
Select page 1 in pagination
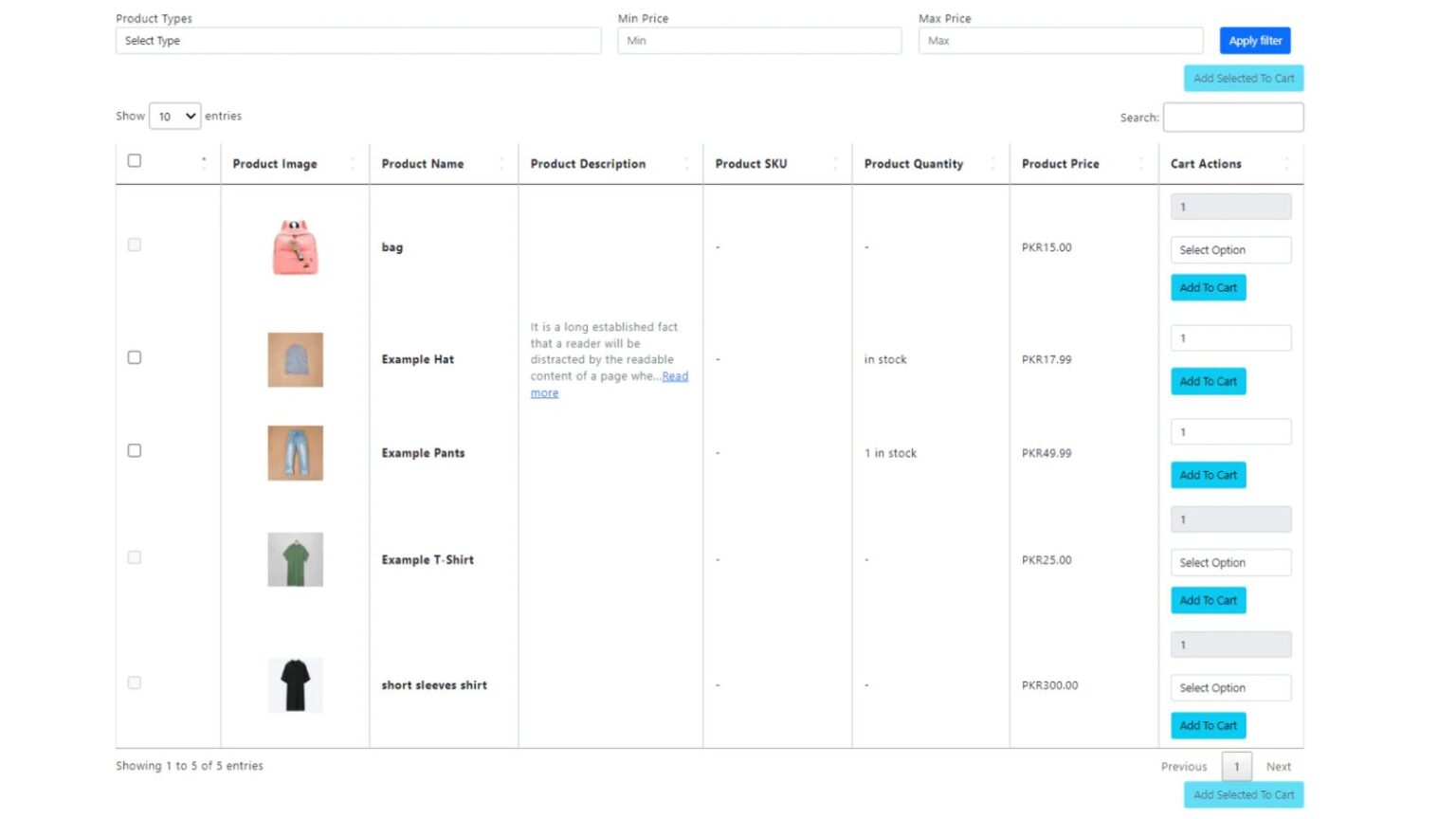[x=1237, y=766]
